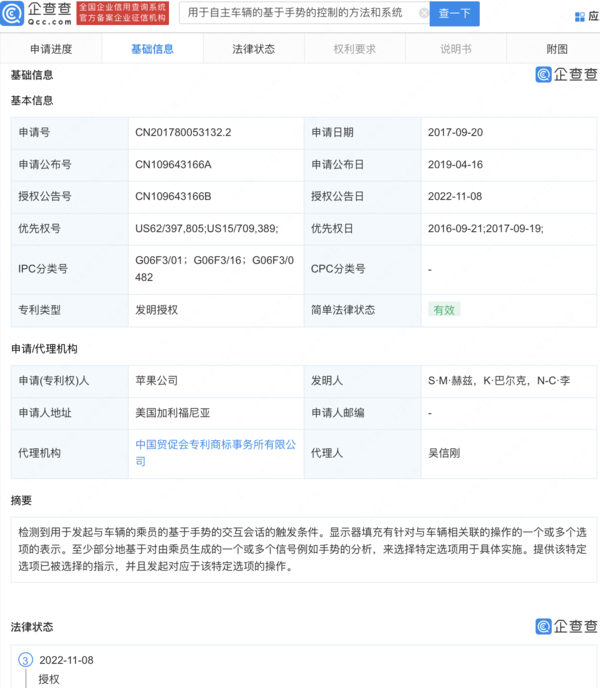The width and height of the screenshot is (600, 688).
Task: Focus the patent search input field
Action: coord(304,13)
